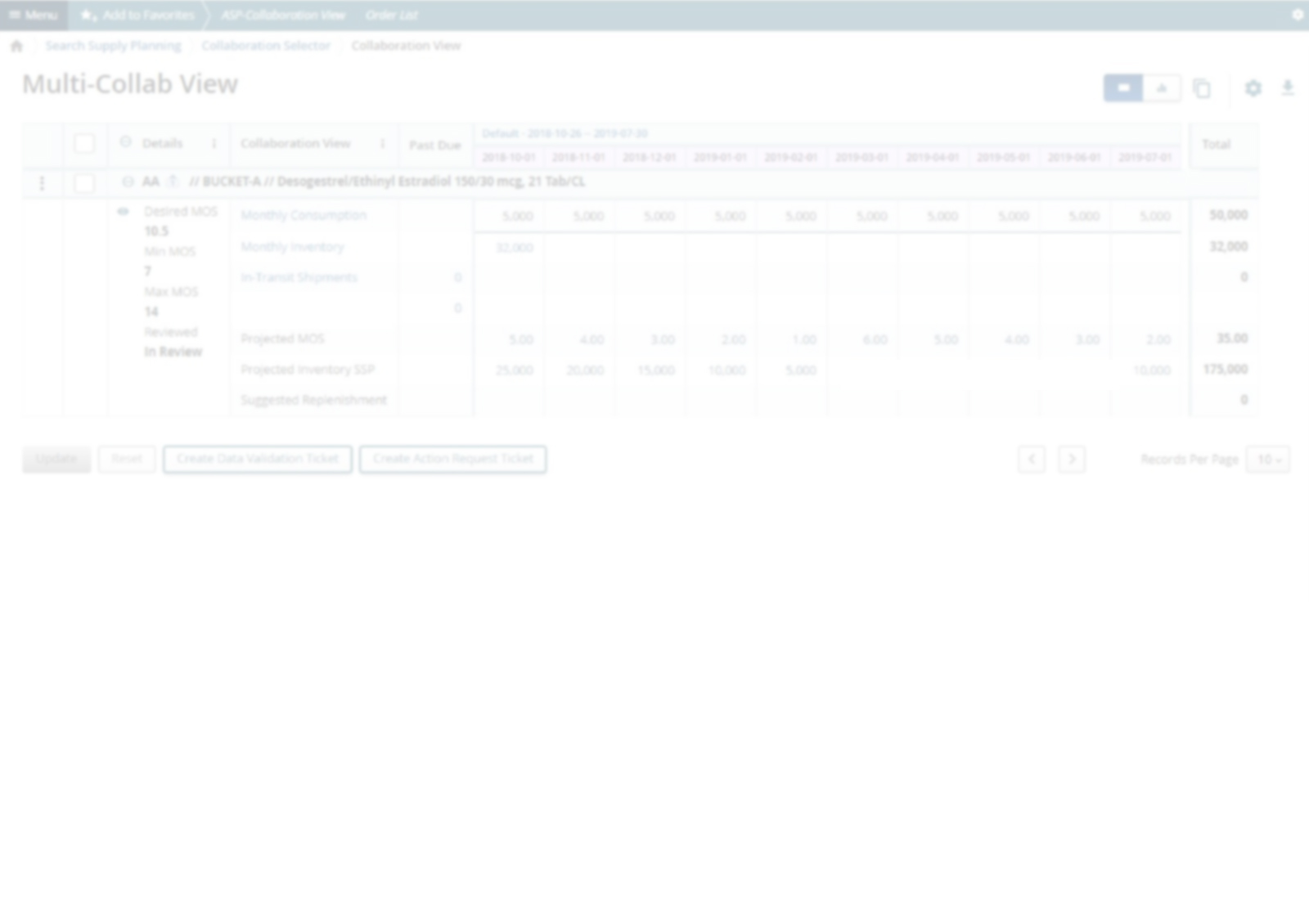This screenshot has width=1309, height=924.
Task: Open the Monthly Consumption link
Action: point(304,216)
